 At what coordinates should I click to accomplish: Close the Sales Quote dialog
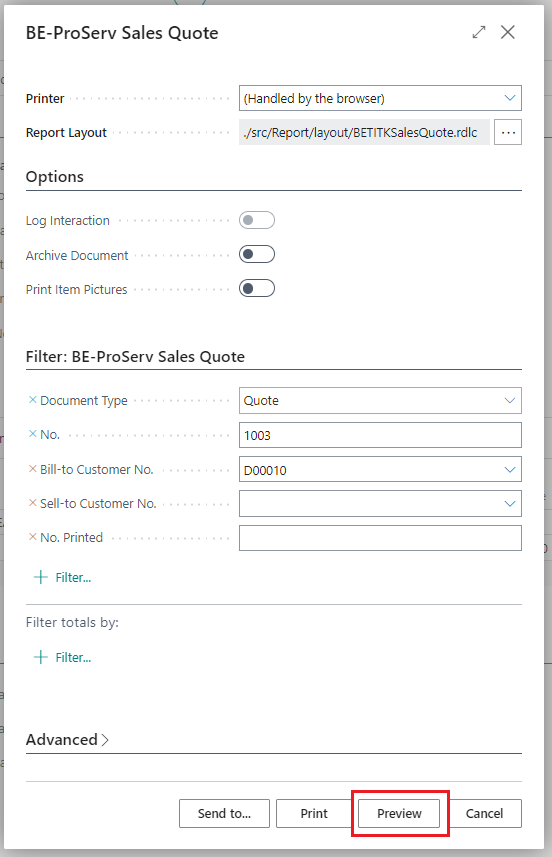(508, 32)
